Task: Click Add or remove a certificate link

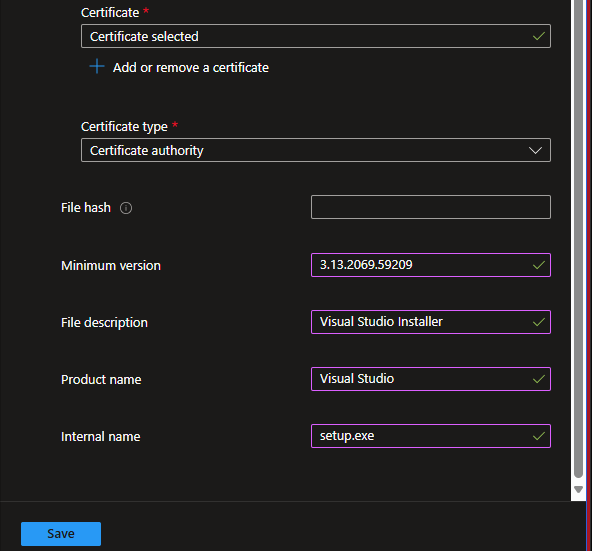Action: [191, 68]
